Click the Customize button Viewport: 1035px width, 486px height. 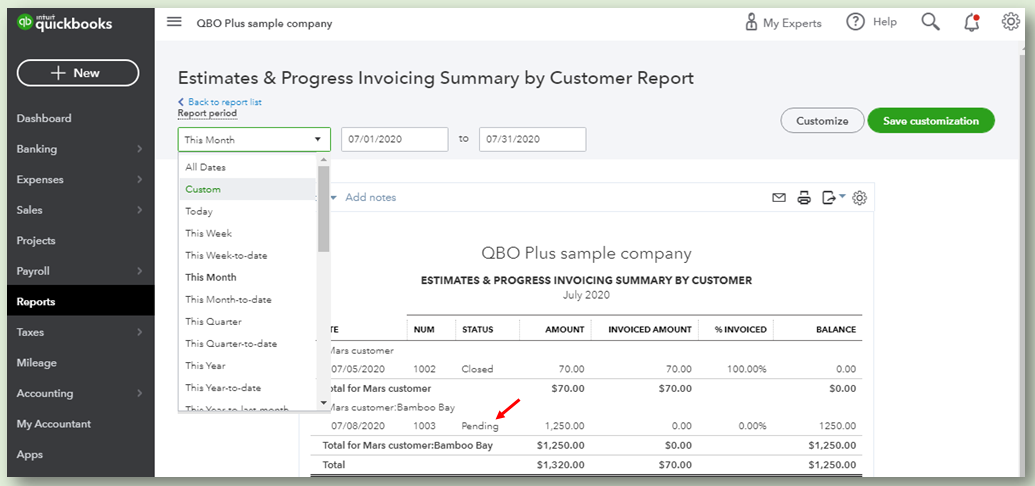click(822, 121)
